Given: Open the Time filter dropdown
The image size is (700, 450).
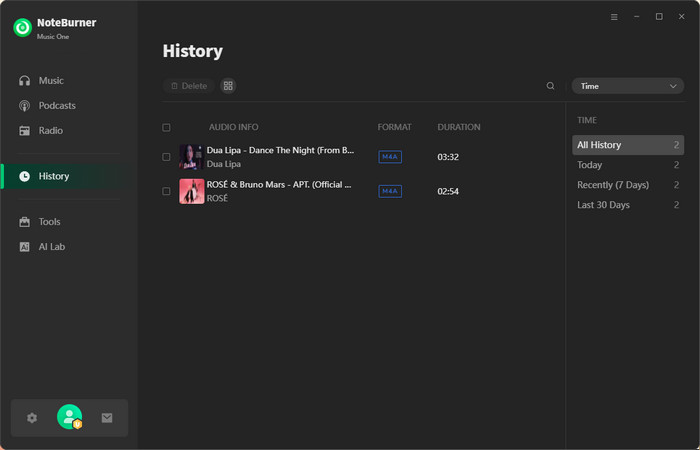Looking at the screenshot, I should [628, 86].
